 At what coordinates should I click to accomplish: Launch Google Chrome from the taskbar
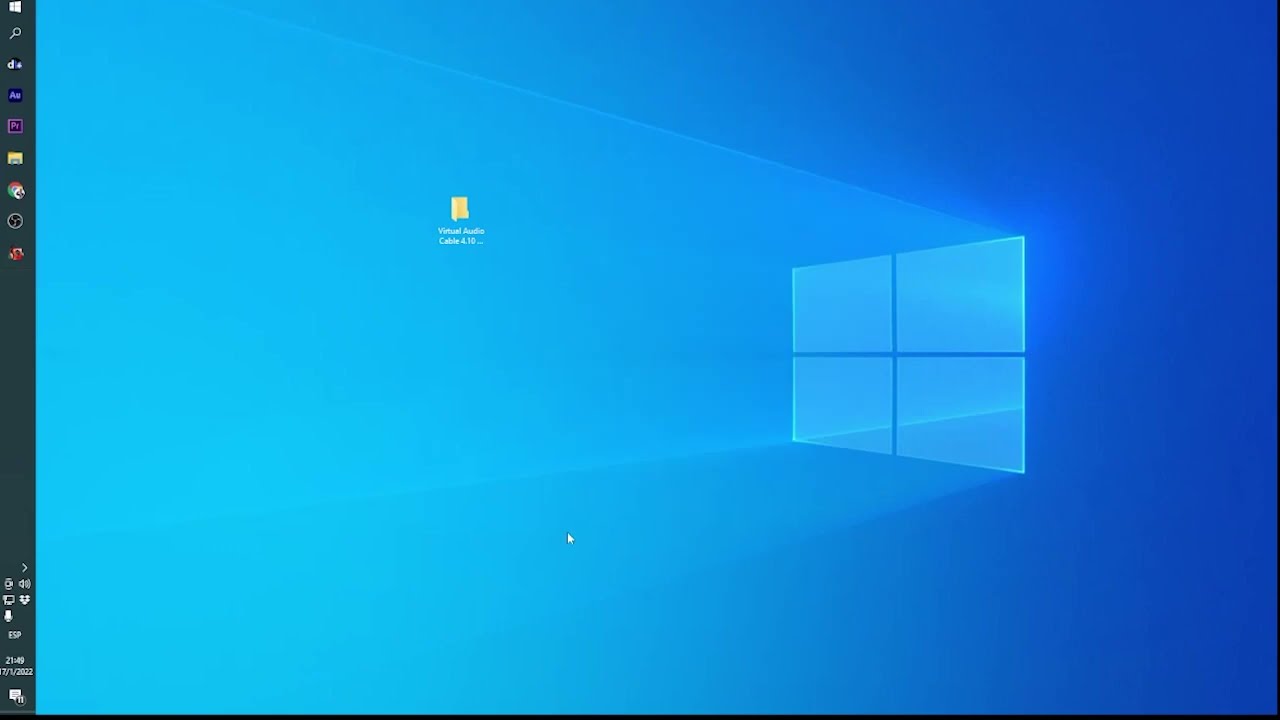click(x=15, y=190)
